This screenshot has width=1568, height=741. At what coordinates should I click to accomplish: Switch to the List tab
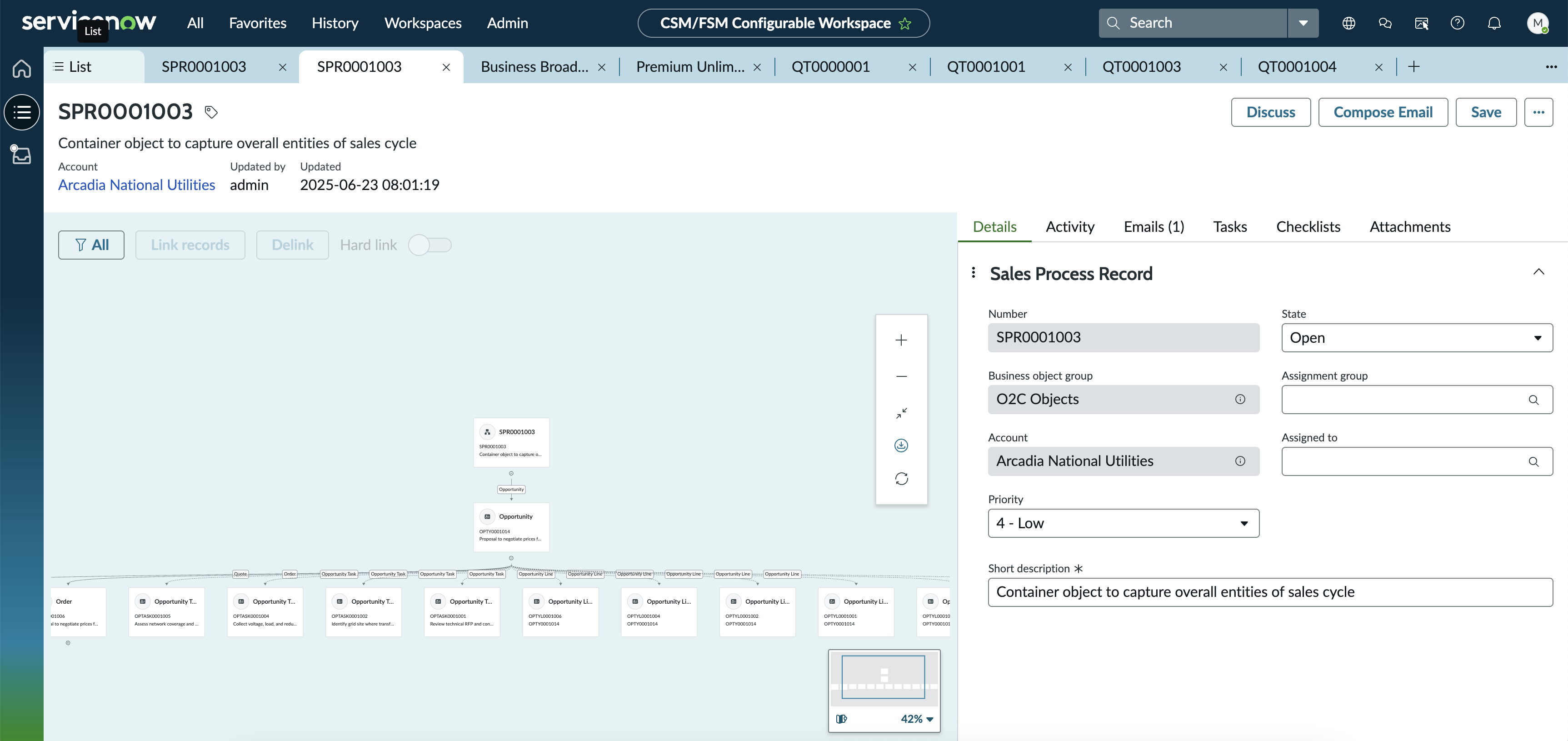pos(94,67)
